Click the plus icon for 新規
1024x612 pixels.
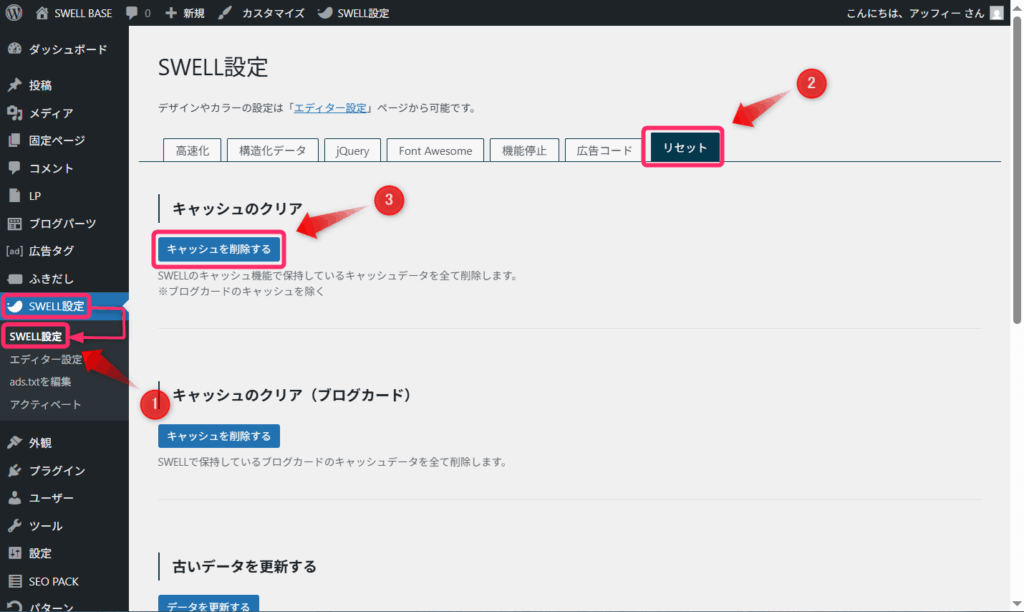click(171, 13)
